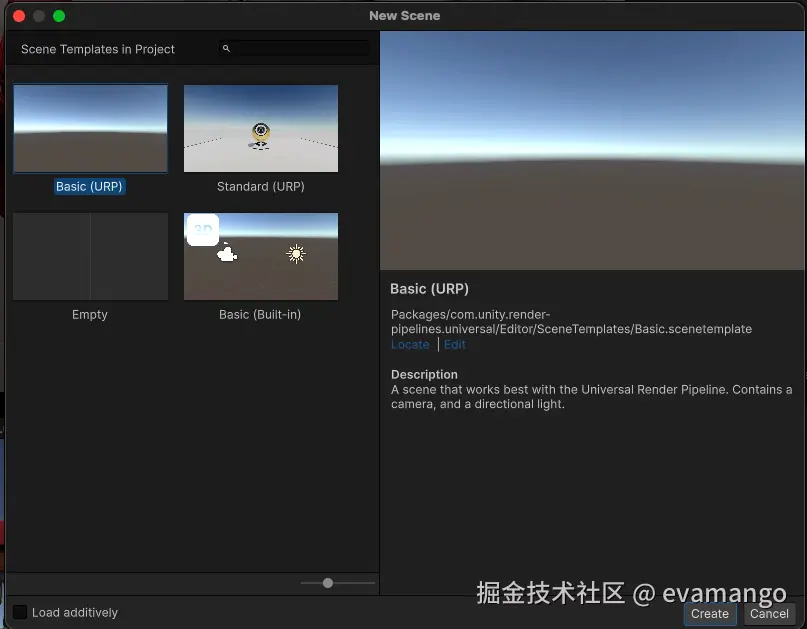This screenshot has height=629, width=807.
Task: Pick the Basic (Built-in) template thumbnail
Action: tap(261, 256)
